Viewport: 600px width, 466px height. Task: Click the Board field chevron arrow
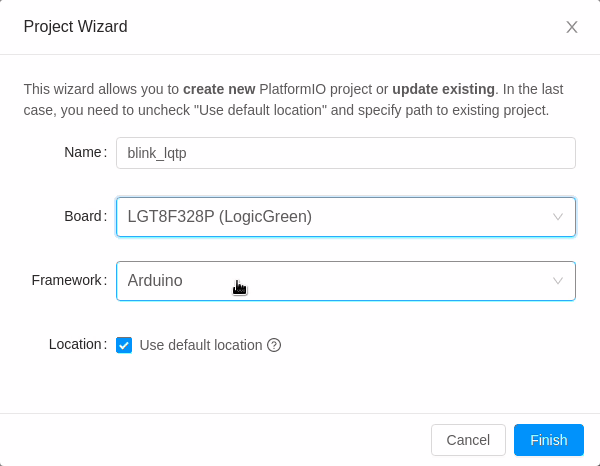558,217
